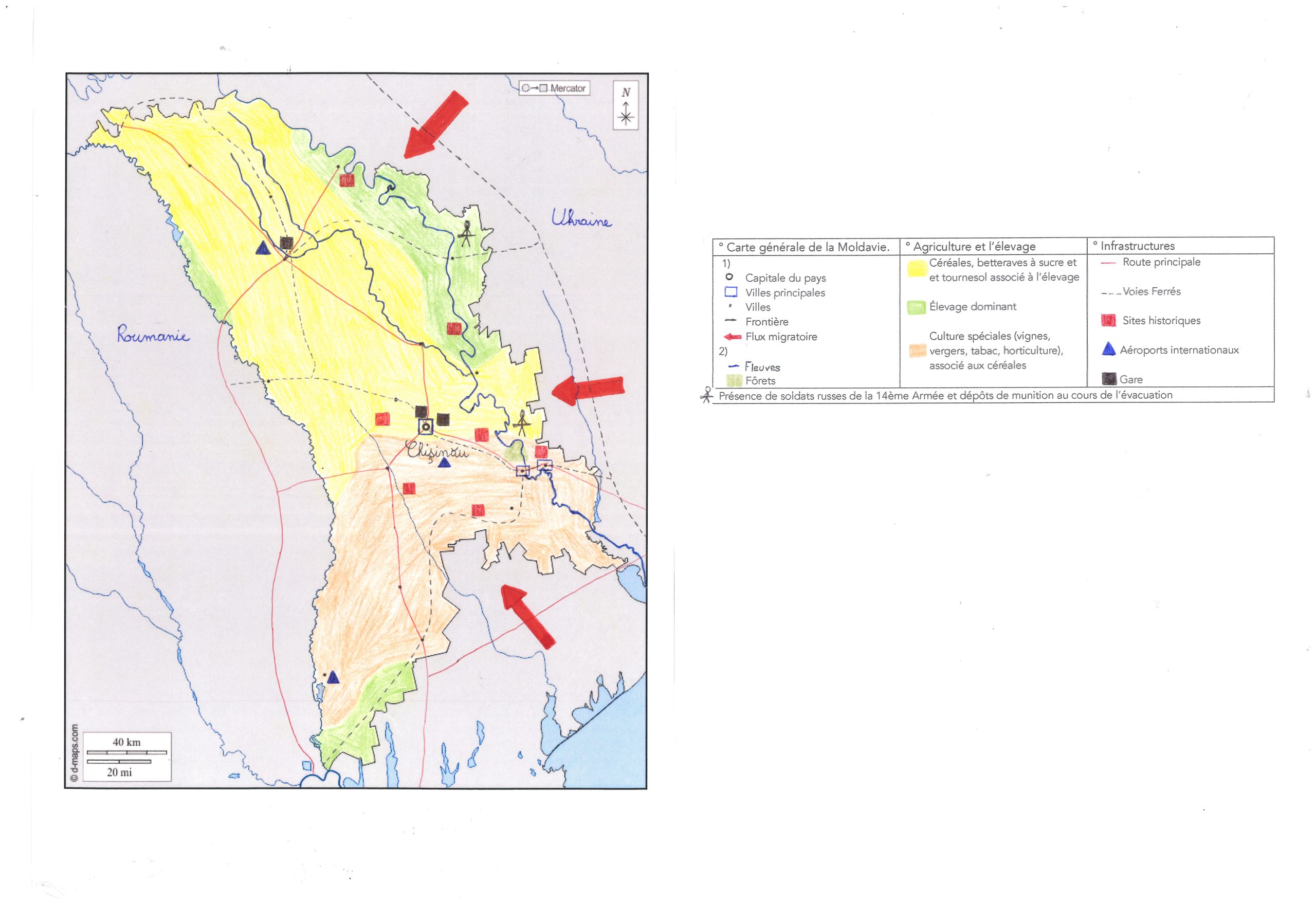Screen dimensions: 1316x904
Task: Click the red Flux migratoire legend arrow
Action: tap(732, 337)
